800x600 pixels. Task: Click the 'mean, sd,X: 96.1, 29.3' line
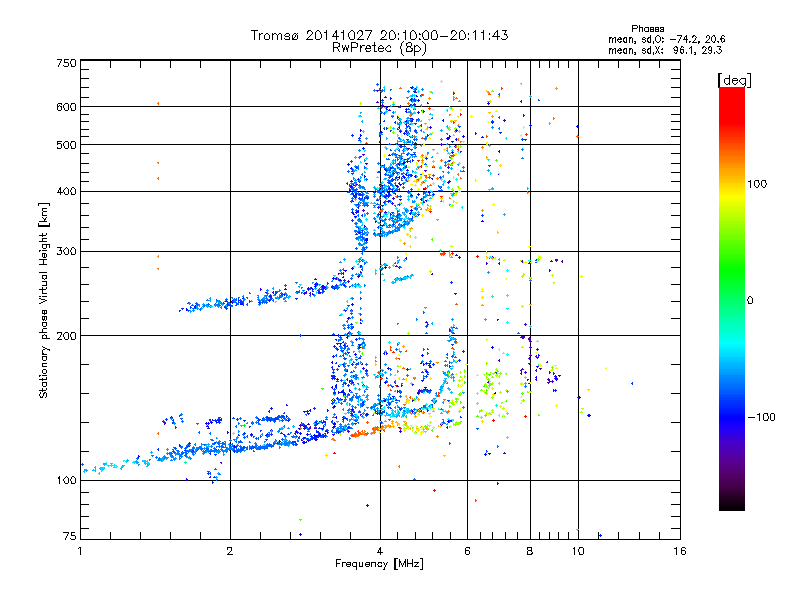[665, 50]
